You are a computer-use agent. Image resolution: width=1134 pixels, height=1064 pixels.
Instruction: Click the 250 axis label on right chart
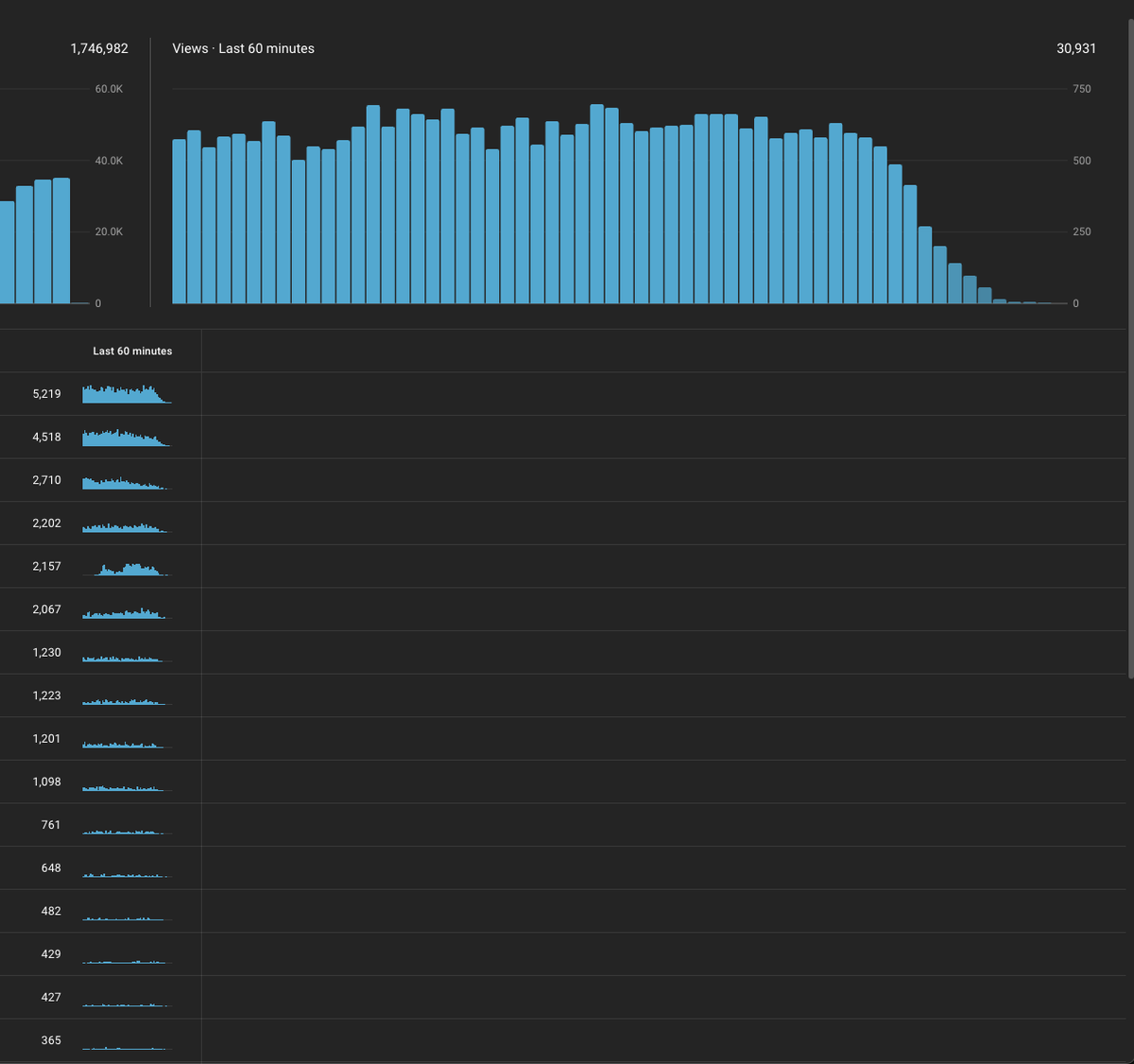click(x=1082, y=232)
